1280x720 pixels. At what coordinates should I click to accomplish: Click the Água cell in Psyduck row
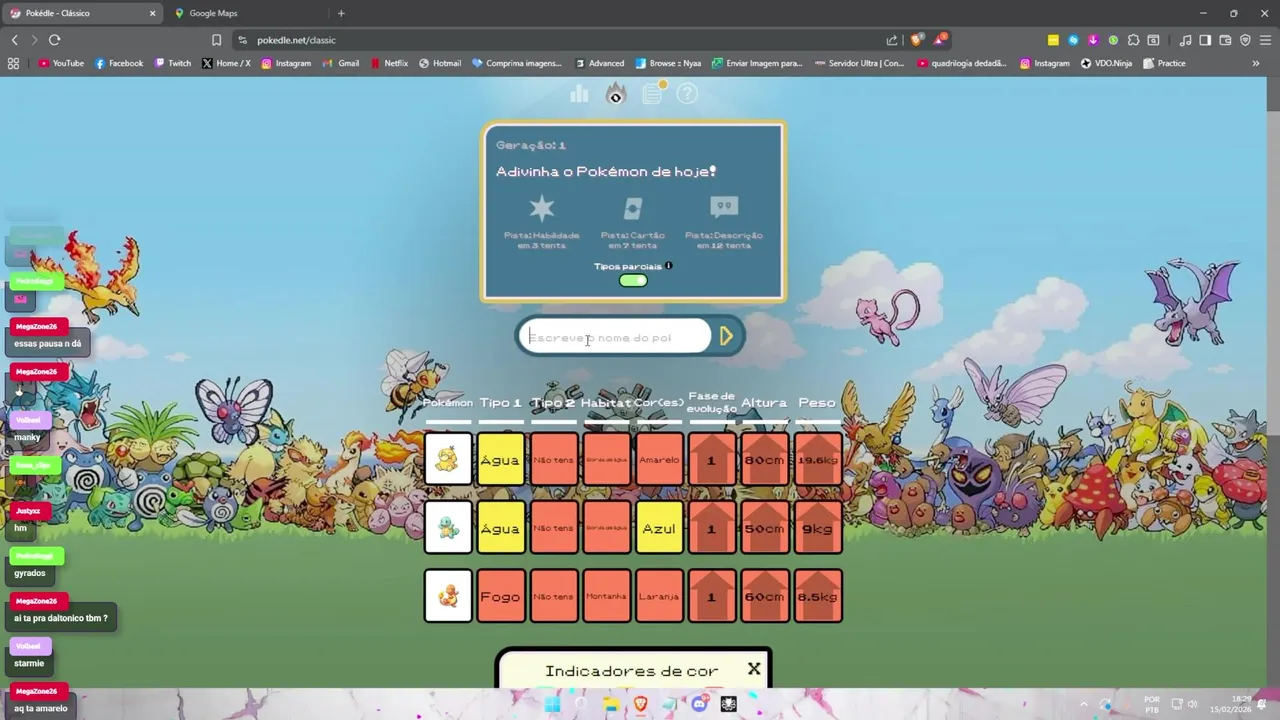[x=500, y=459]
